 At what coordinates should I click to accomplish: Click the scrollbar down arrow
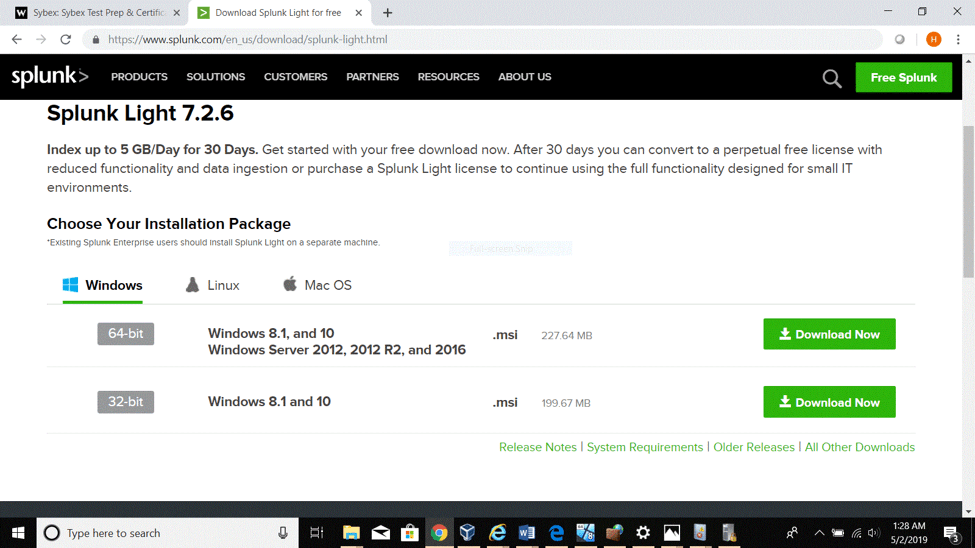(x=968, y=512)
